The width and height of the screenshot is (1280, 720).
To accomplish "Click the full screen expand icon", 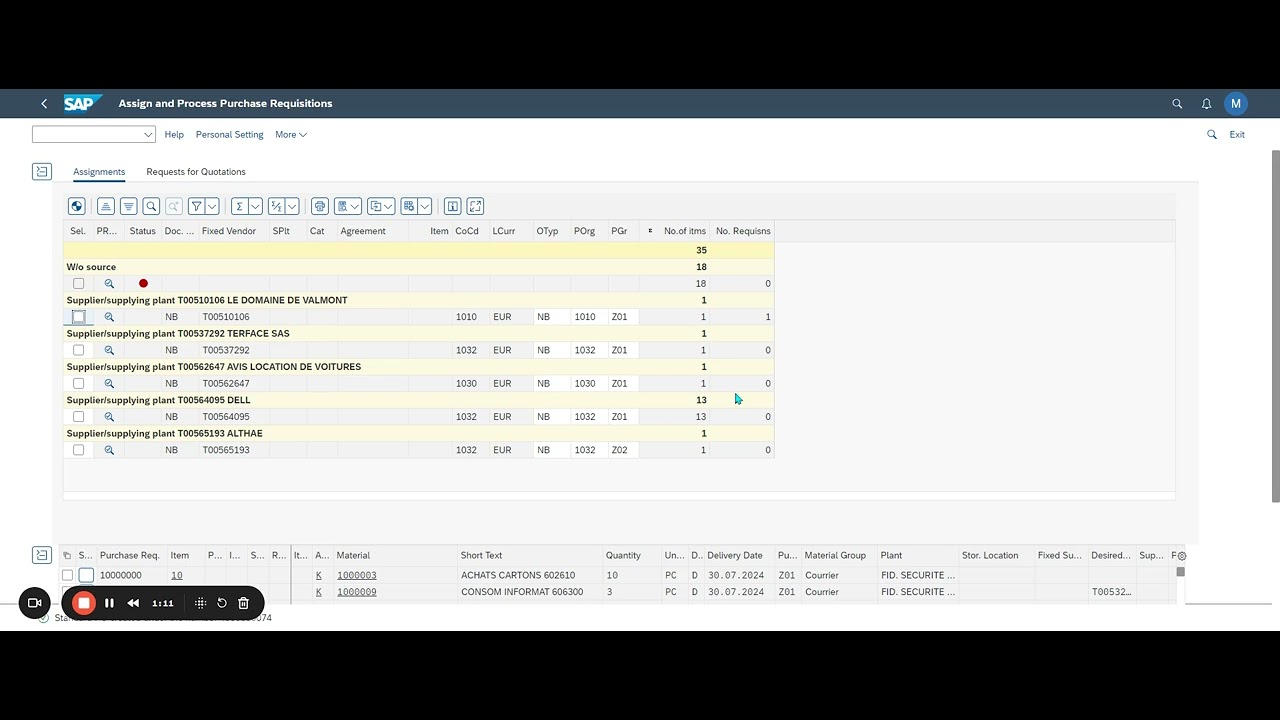I will 475,206.
